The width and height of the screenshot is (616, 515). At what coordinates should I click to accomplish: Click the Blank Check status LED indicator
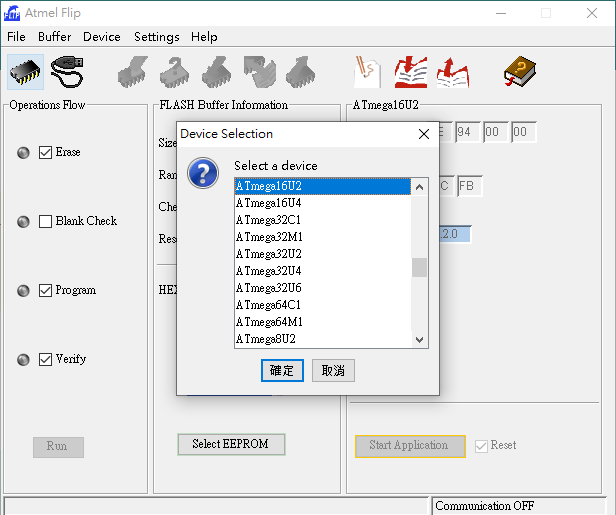point(23,222)
